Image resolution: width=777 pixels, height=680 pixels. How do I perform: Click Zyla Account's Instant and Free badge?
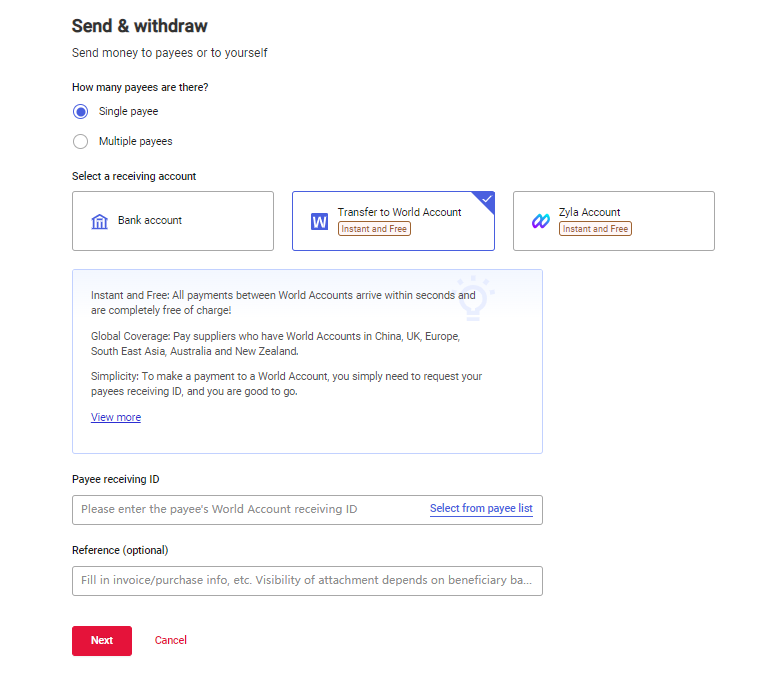(x=595, y=229)
